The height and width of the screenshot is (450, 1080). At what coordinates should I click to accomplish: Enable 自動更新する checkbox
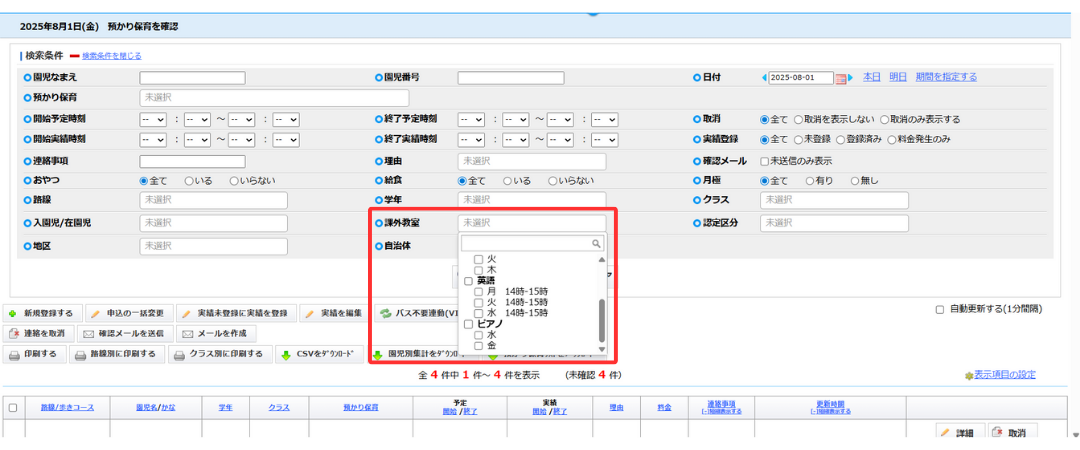pyautogui.click(x=939, y=309)
